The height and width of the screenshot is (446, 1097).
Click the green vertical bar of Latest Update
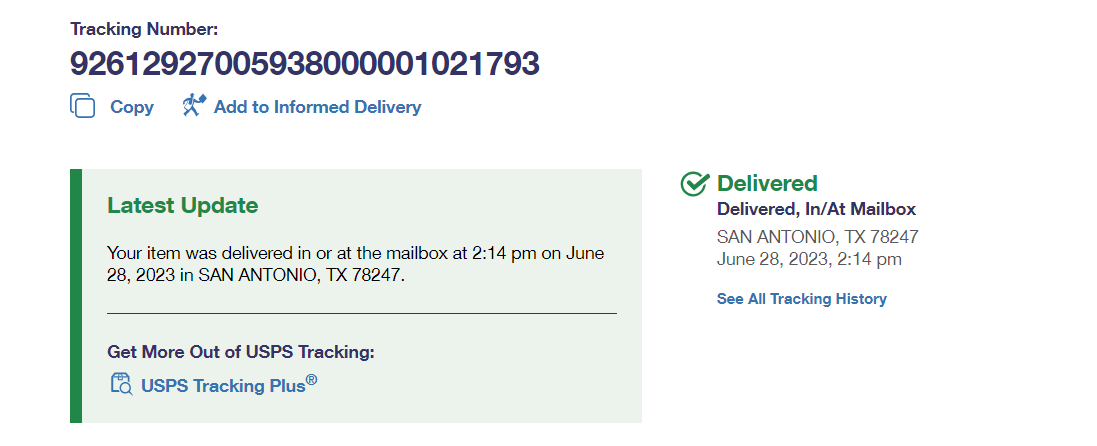[75, 295]
